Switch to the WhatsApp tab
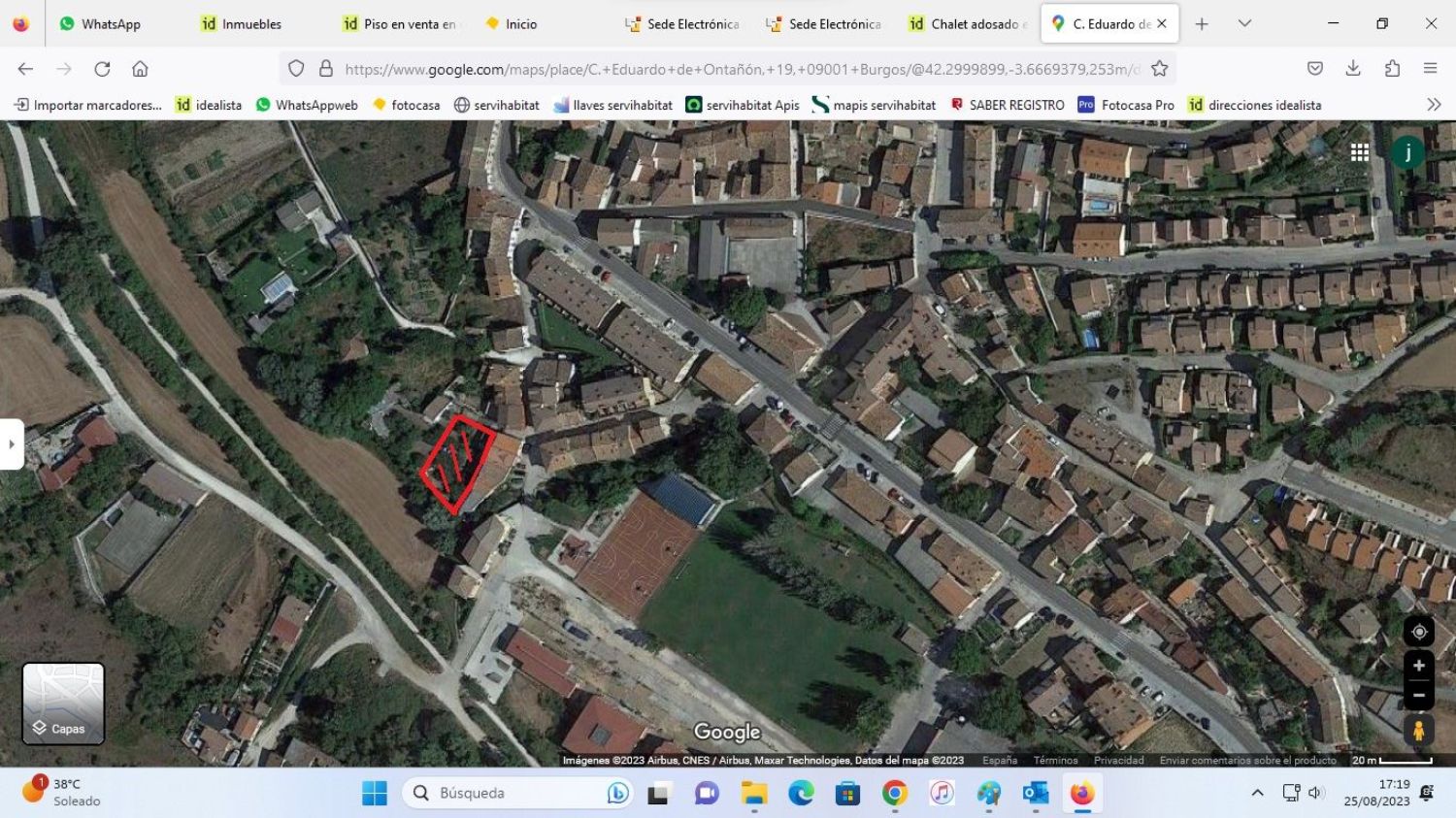The height and width of the screenshot is (818, 1456). pyautogui.click(x=100, y=23)
